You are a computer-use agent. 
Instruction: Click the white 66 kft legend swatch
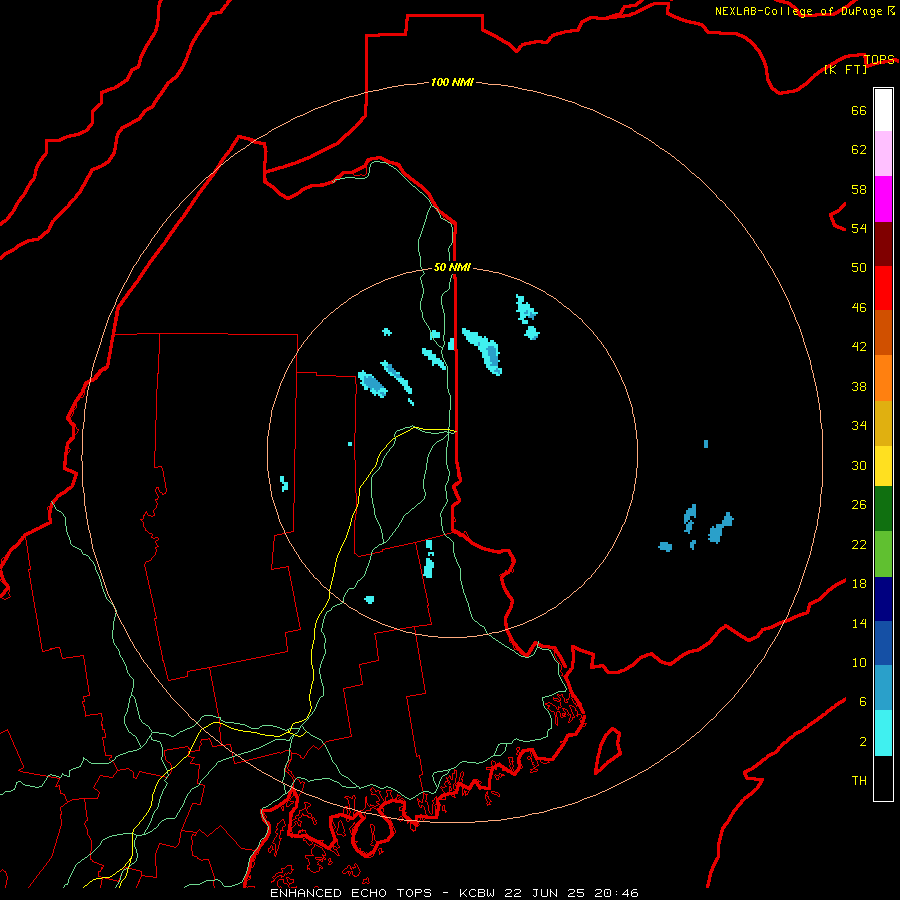[883, 110]
